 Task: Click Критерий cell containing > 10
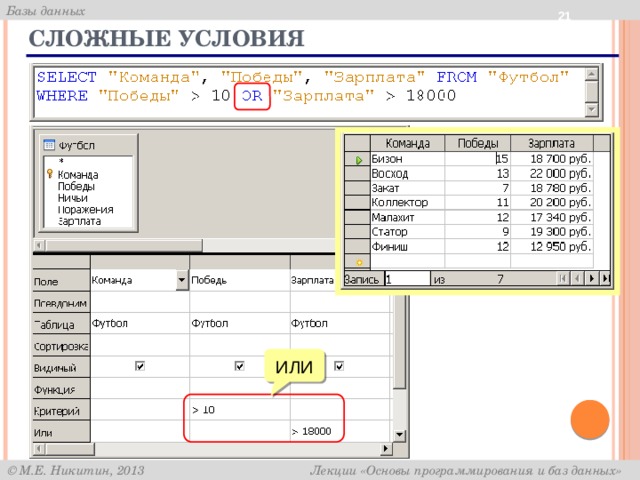[x=240, y=409]
